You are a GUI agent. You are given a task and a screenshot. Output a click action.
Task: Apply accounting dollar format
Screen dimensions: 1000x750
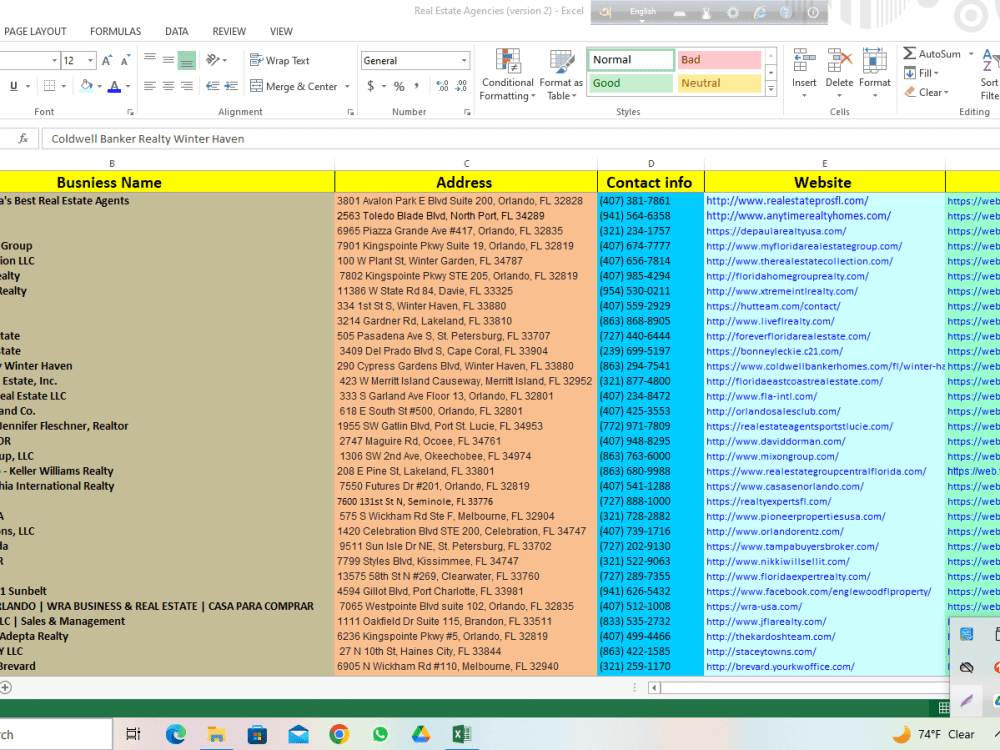point(371,86)
